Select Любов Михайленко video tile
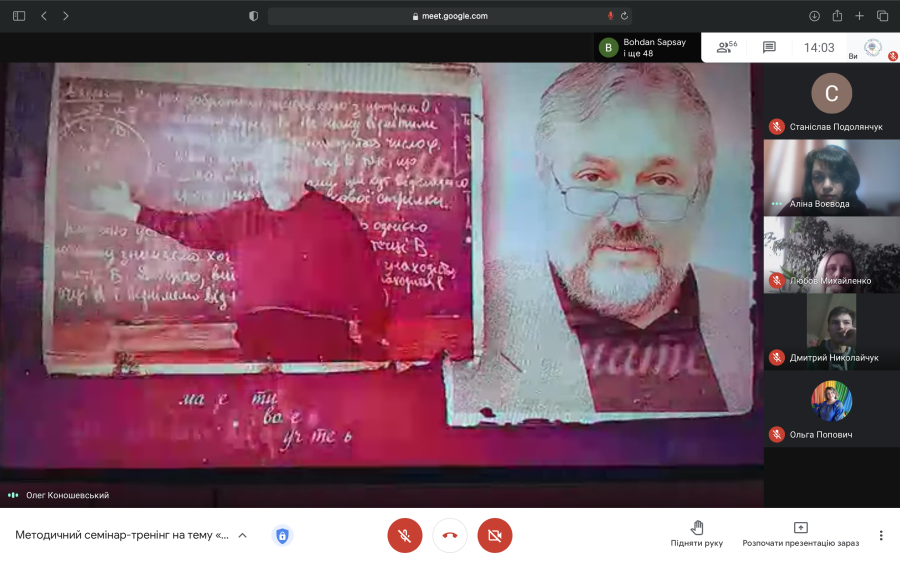Screen dimensions: 900x563 tap(832, 254)
